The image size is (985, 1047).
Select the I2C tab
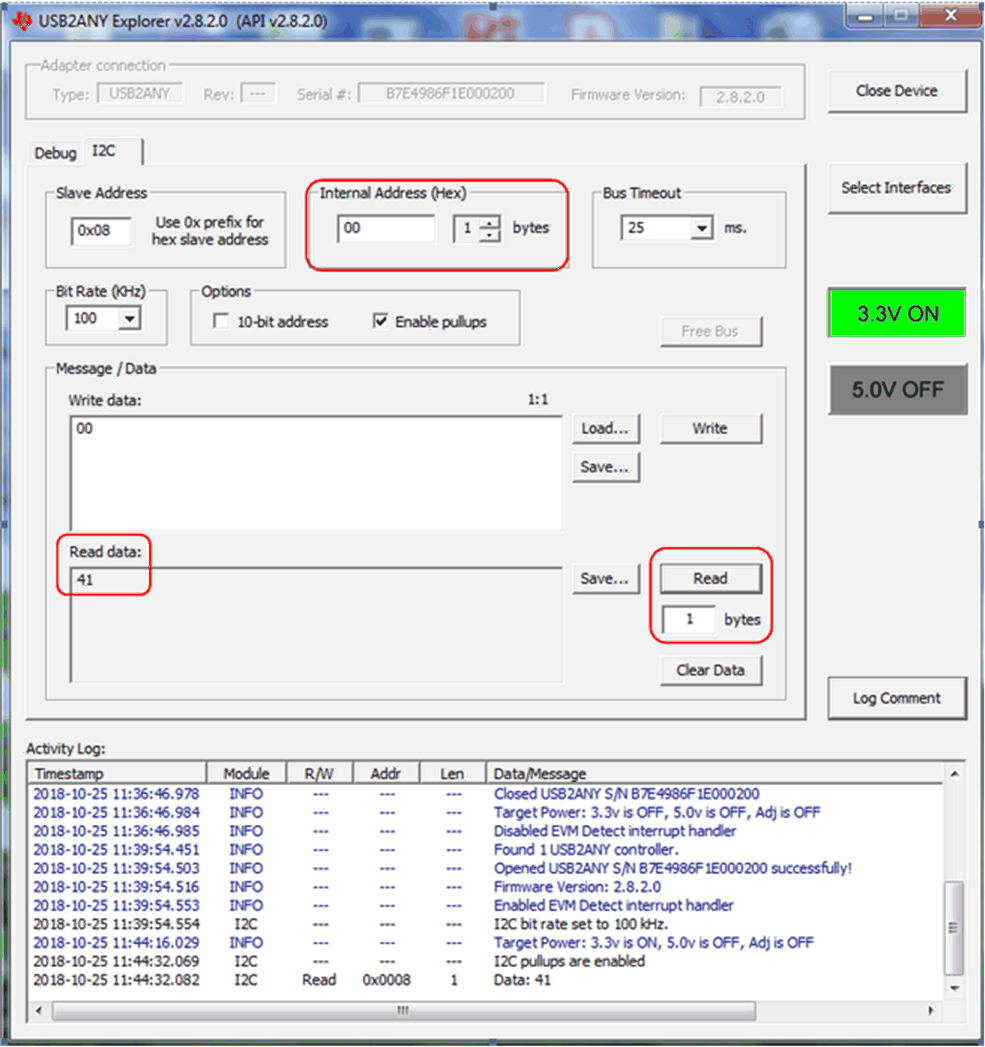[104, 152]
